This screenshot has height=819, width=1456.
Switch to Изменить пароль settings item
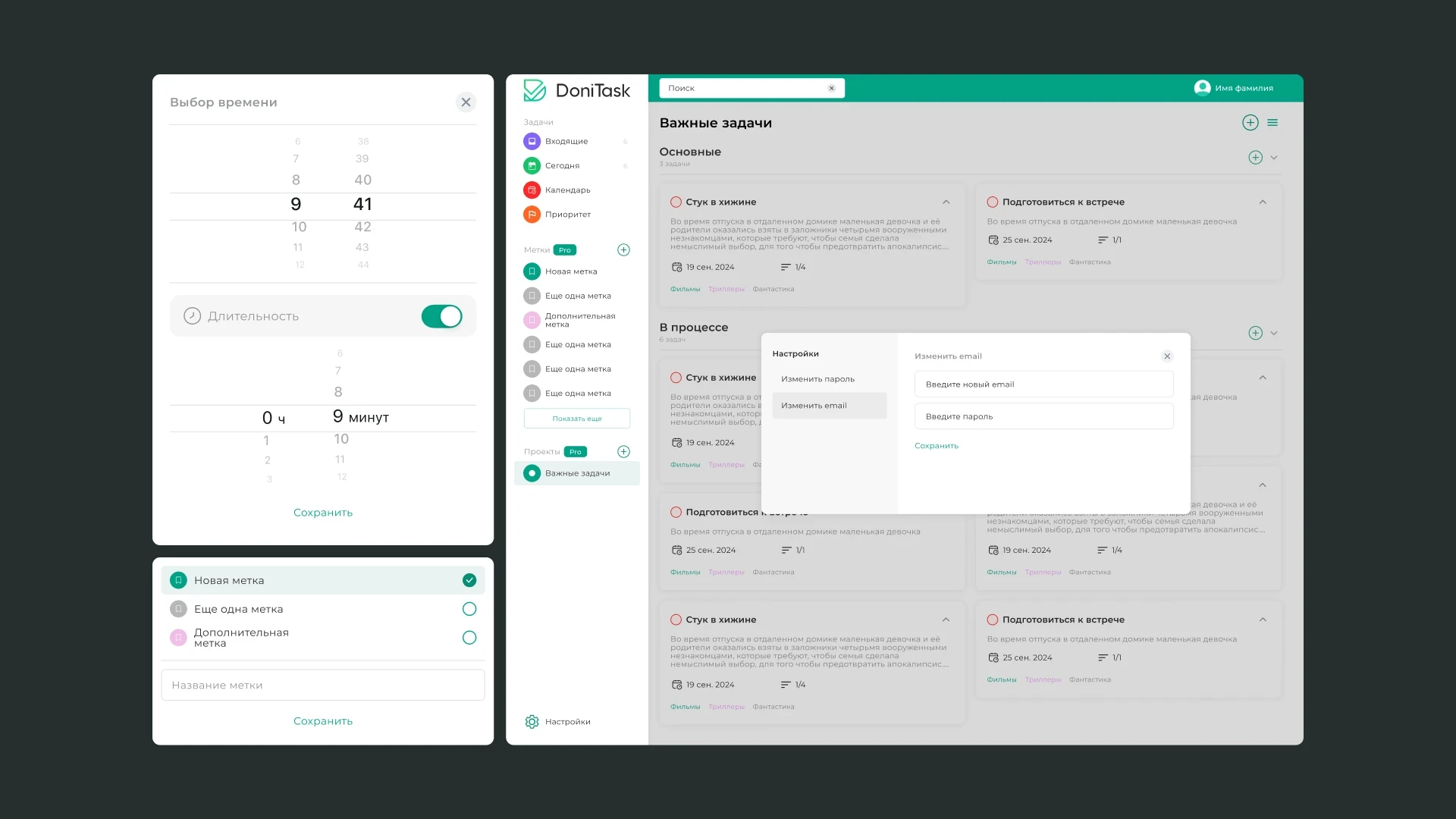click(x=817, y=379)
